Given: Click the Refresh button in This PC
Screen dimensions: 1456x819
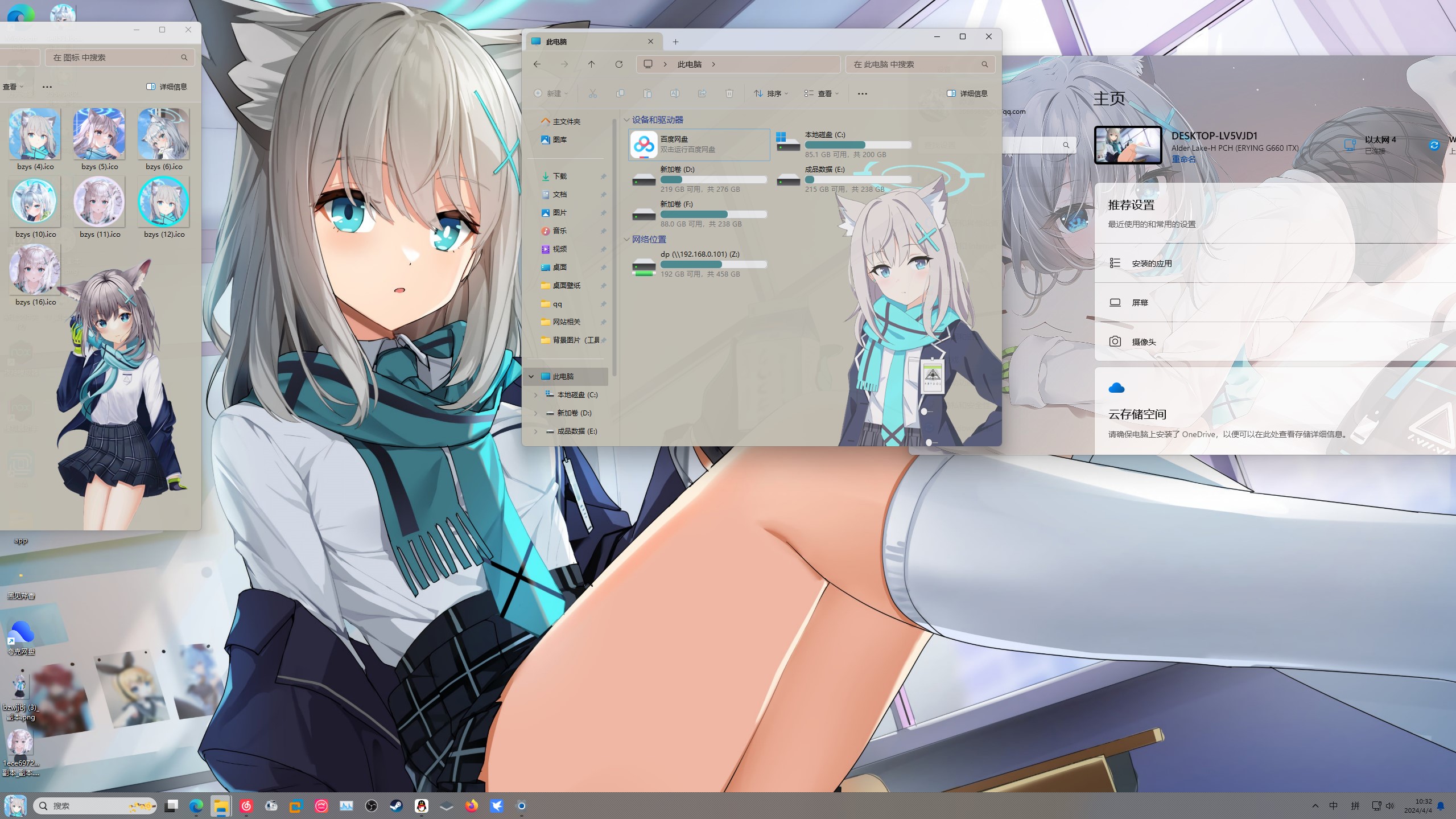Looking at the screenshot, I should pos(618,64).
